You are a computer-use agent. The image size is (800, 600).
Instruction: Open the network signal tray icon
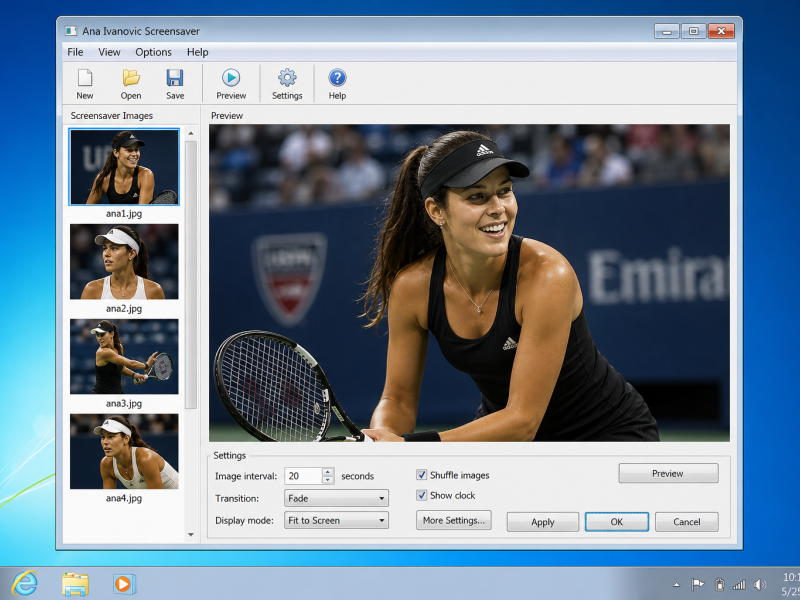[739, 585]
